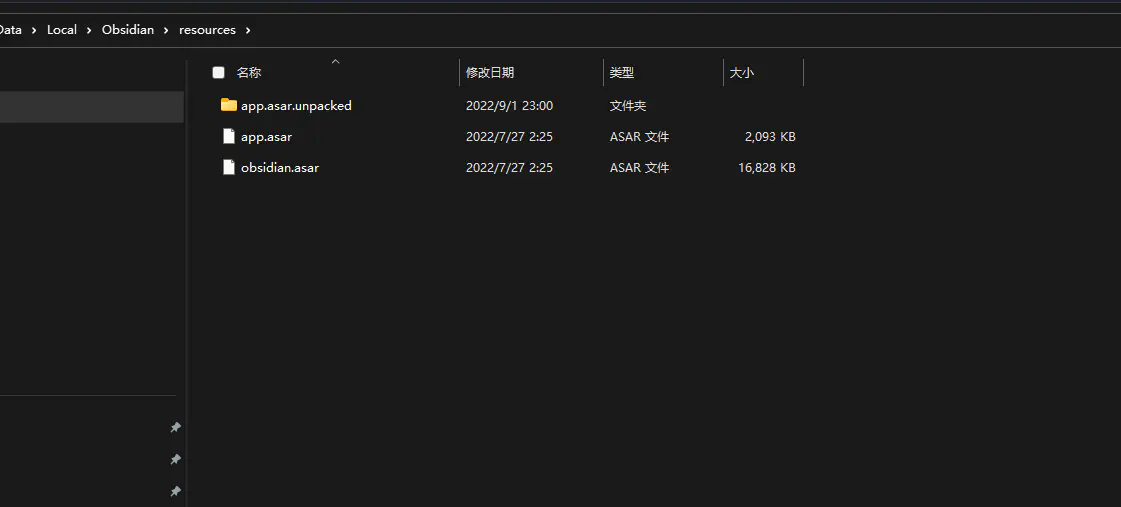Expand the chevron after resources breadcrumb
The height and width of the screenshot is (507, 1121).
(x=248, y=30)
